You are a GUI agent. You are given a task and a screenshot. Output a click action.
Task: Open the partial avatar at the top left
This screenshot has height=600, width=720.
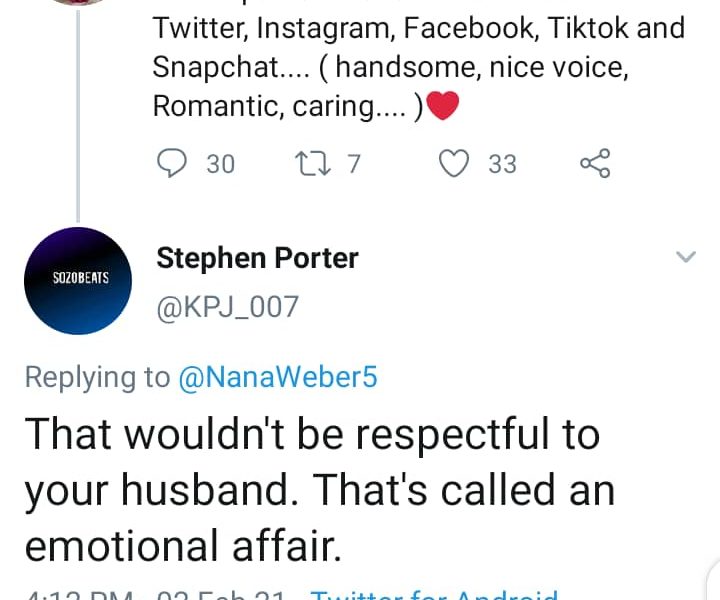click(78, 3)
